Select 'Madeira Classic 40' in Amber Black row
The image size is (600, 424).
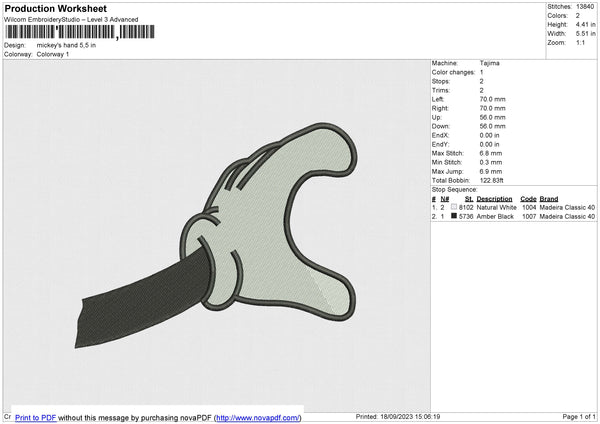pyautogui.click(x=567, y=217)
